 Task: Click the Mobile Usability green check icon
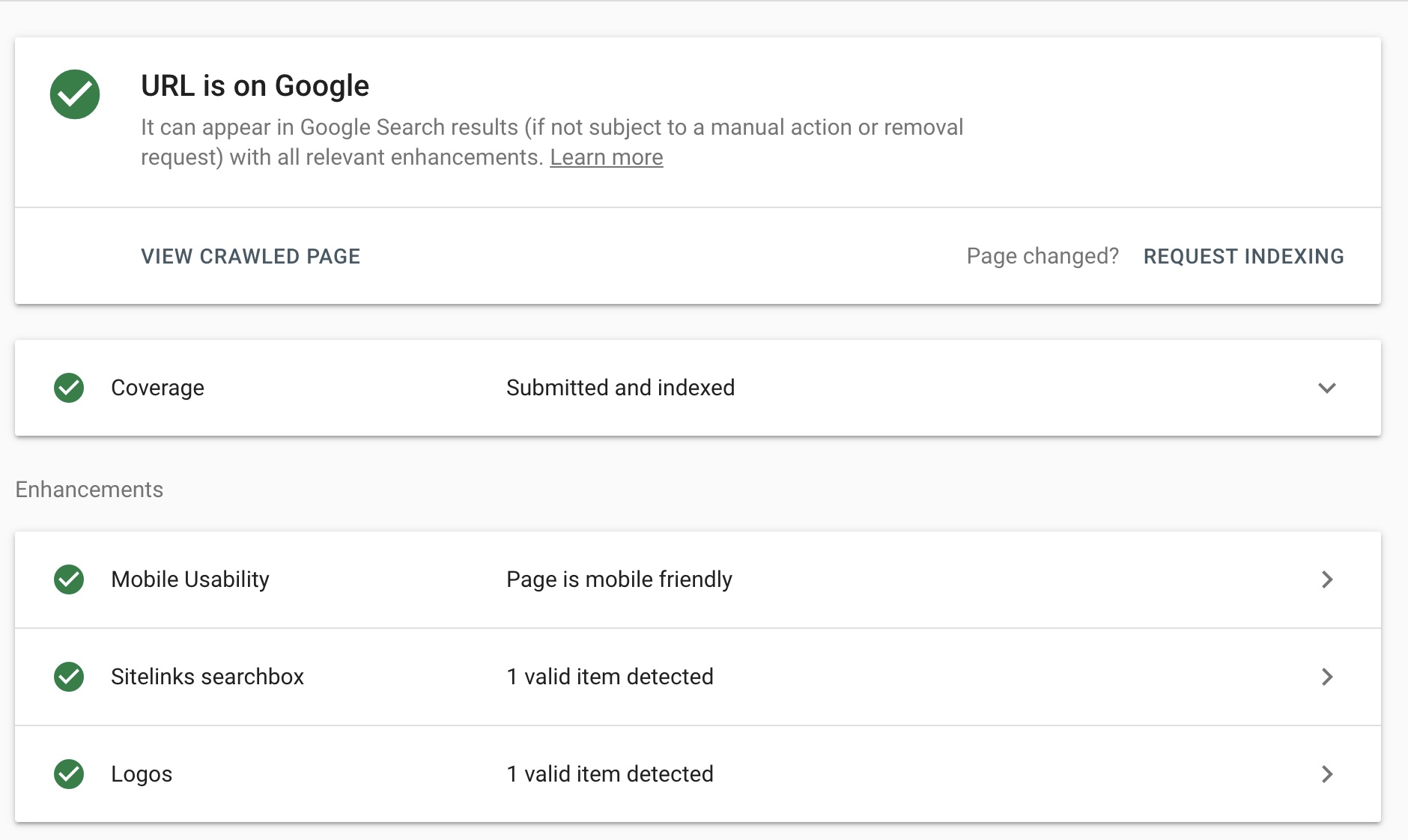click(x=69, y=579)
